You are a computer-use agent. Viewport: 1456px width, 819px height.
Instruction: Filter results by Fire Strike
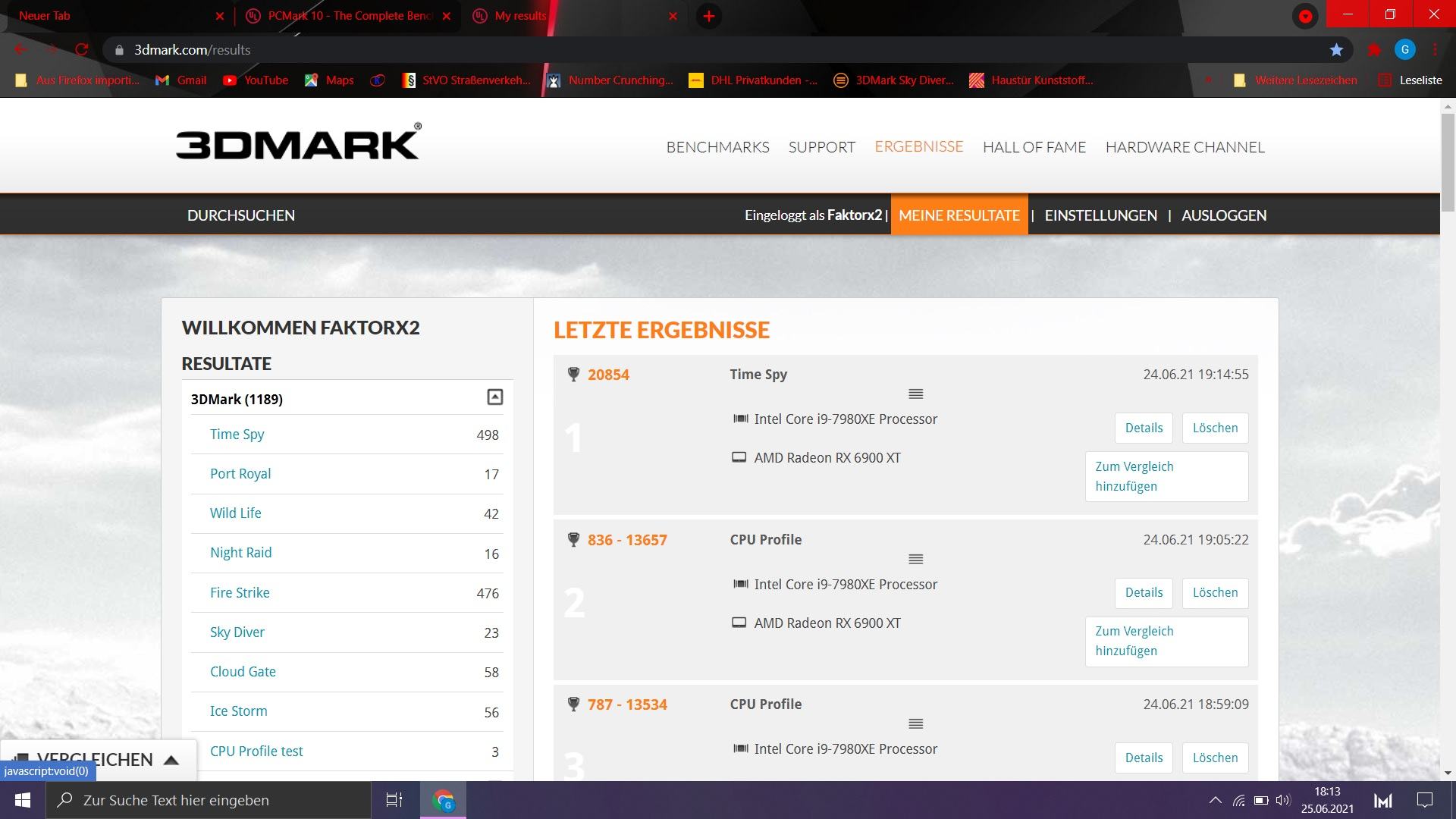pos(240,593)
